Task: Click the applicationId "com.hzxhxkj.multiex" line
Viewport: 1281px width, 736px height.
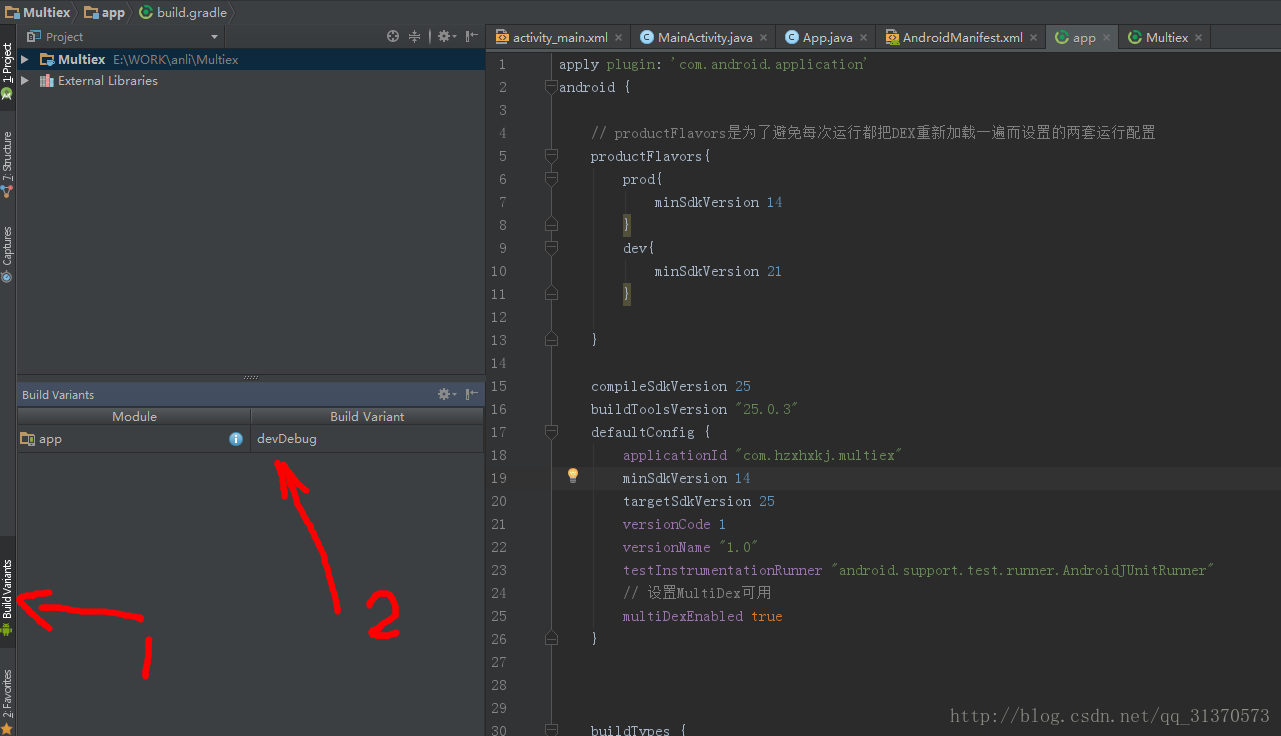Action: click(762, 455)
